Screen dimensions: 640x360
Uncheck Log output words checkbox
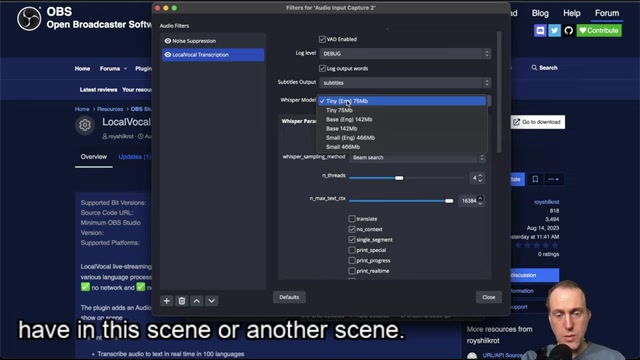click(x=322, y=69)
